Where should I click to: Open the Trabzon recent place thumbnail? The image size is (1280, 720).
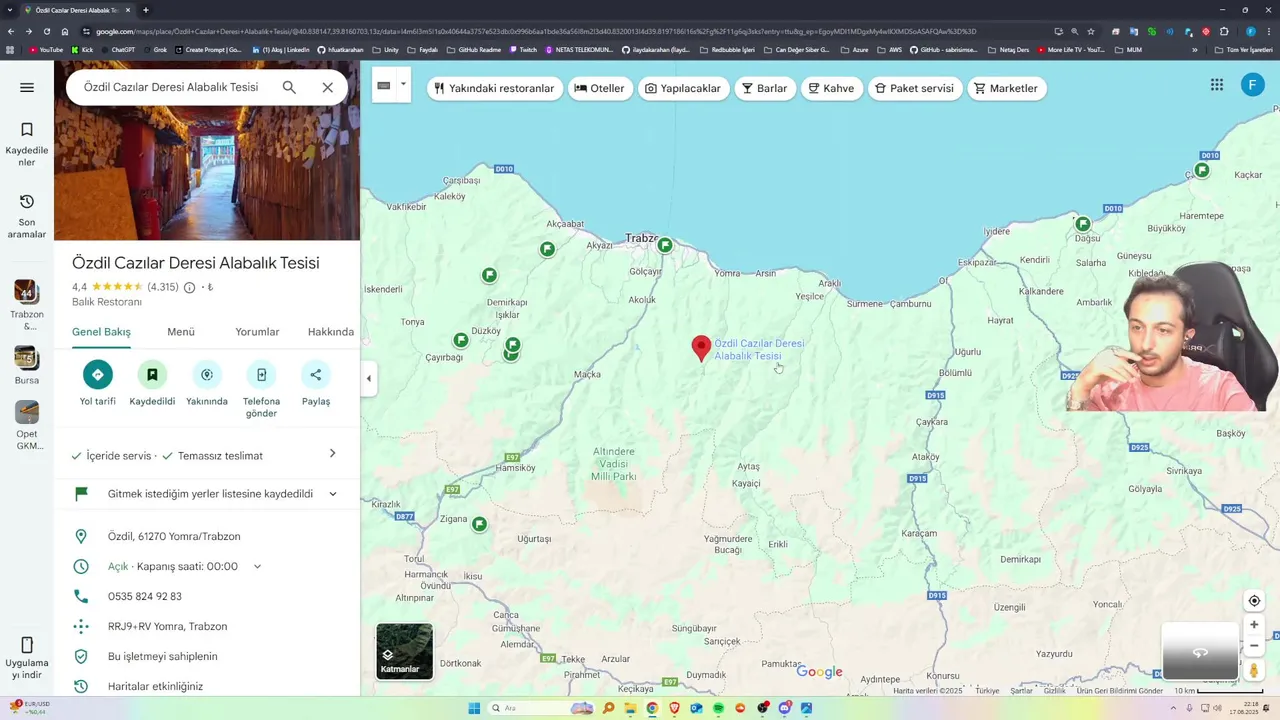[27, 291]
